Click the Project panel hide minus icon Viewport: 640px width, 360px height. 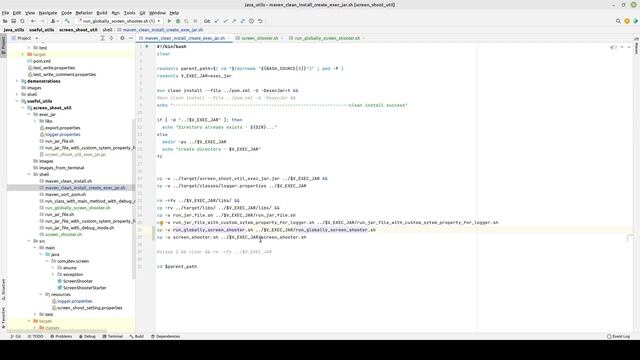click(x=131, y=38)
